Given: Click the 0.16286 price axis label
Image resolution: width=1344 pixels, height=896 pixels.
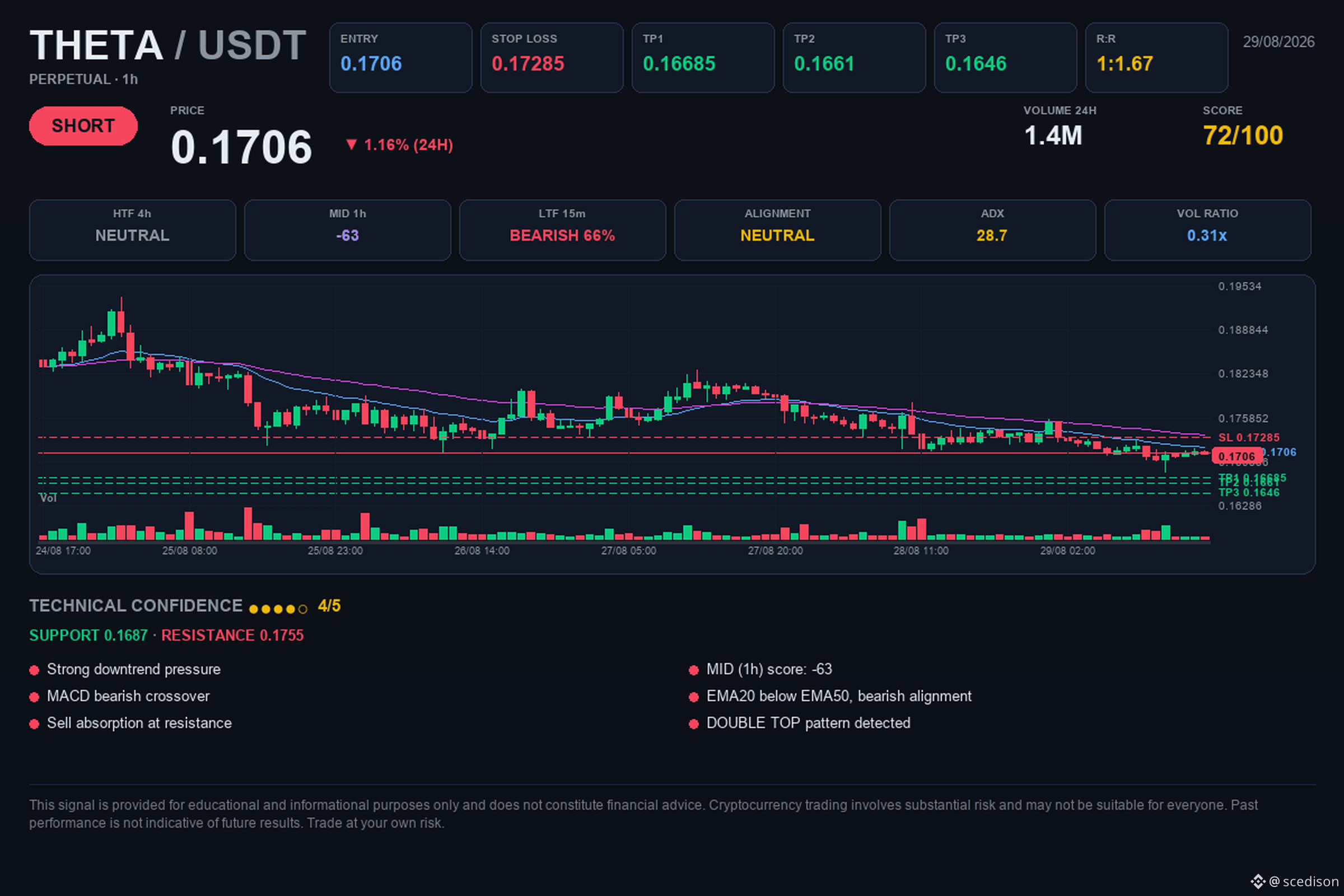Looking at the screenshot, I should pyautogui.click(x=1239, y=506).
